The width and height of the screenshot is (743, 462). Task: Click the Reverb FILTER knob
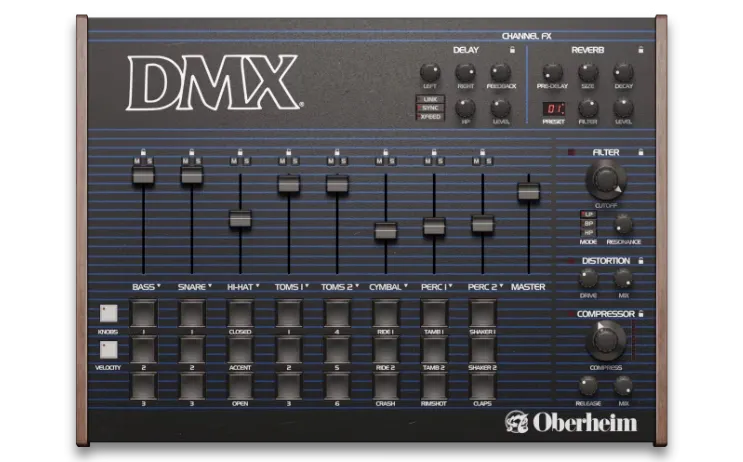[x=588, y=109]
